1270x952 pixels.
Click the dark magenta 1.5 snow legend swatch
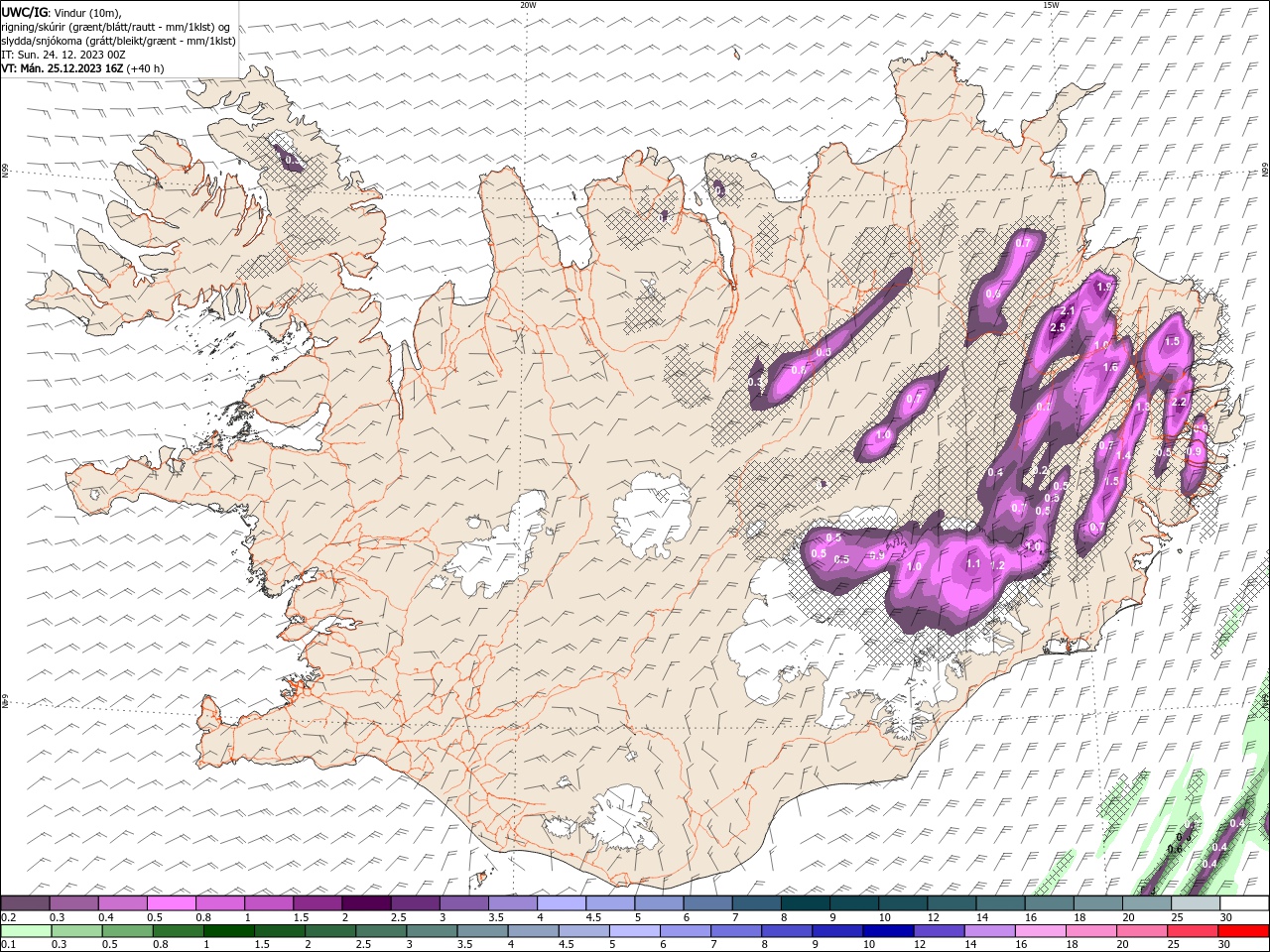coord(317,903)
